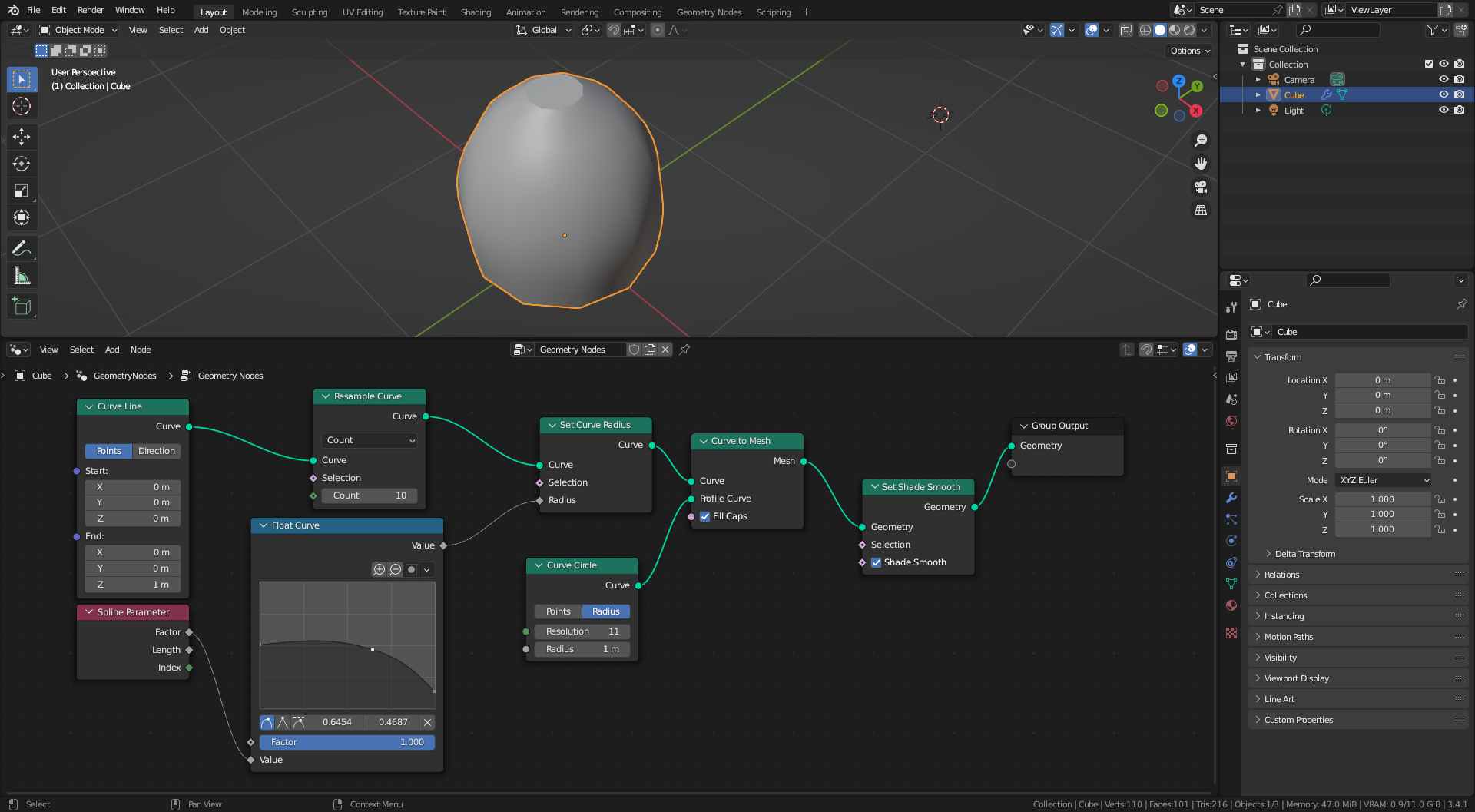Activate the Scale tool
The width and height of the screenshot is (1475, 812).
[22, 191]
